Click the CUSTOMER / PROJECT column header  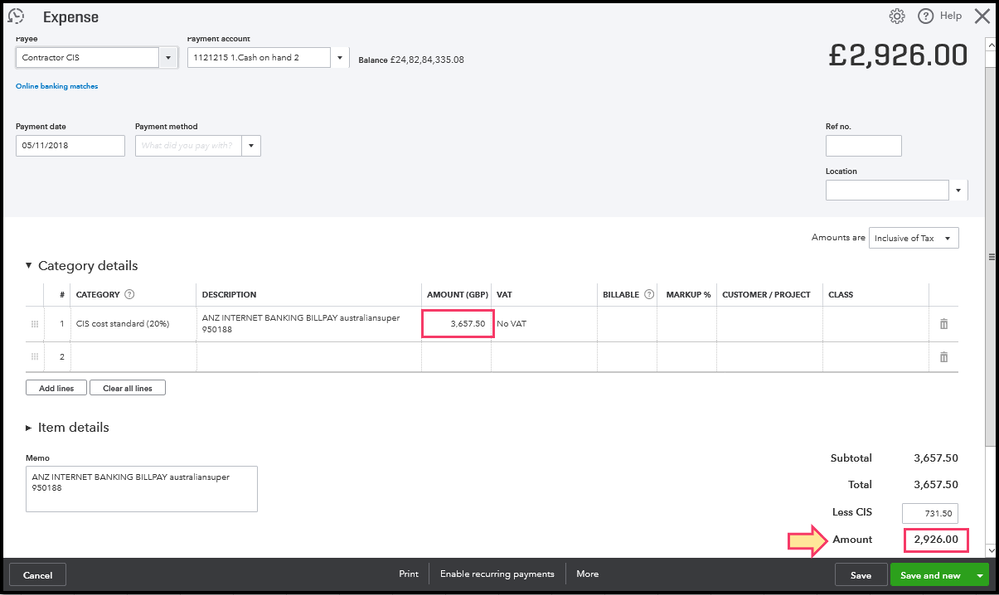point(766,294)
